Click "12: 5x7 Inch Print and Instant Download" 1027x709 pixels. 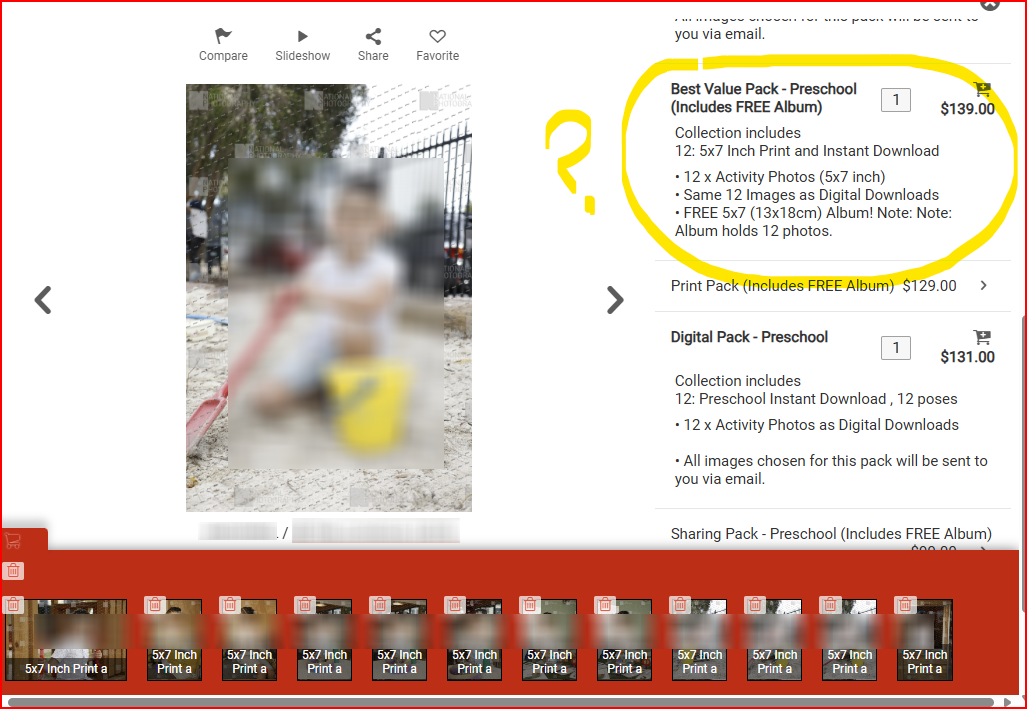point(807,151)
